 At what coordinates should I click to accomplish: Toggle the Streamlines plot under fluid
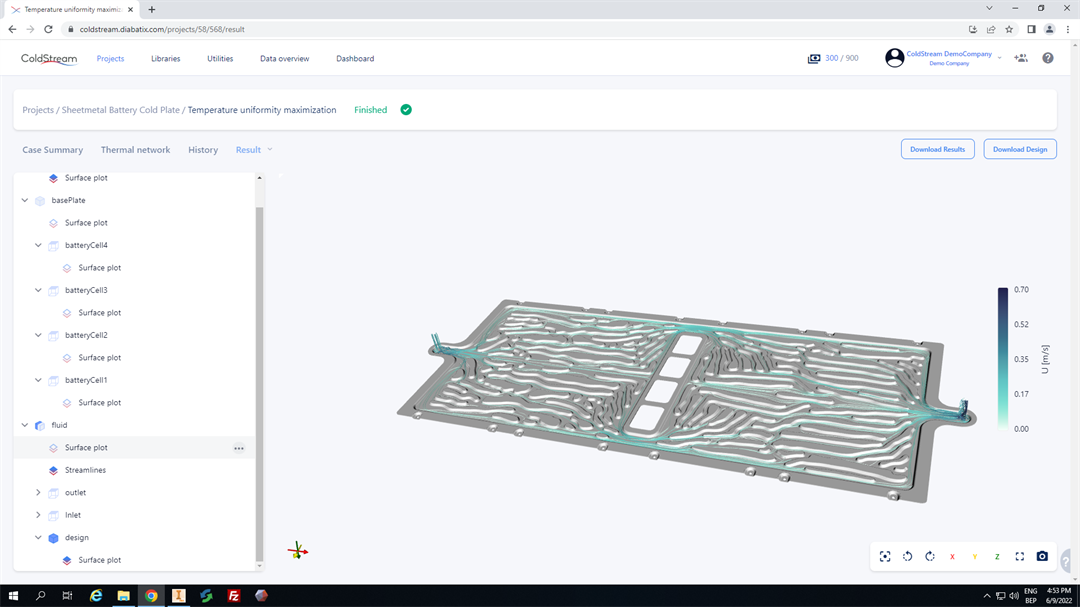[85, 470]
